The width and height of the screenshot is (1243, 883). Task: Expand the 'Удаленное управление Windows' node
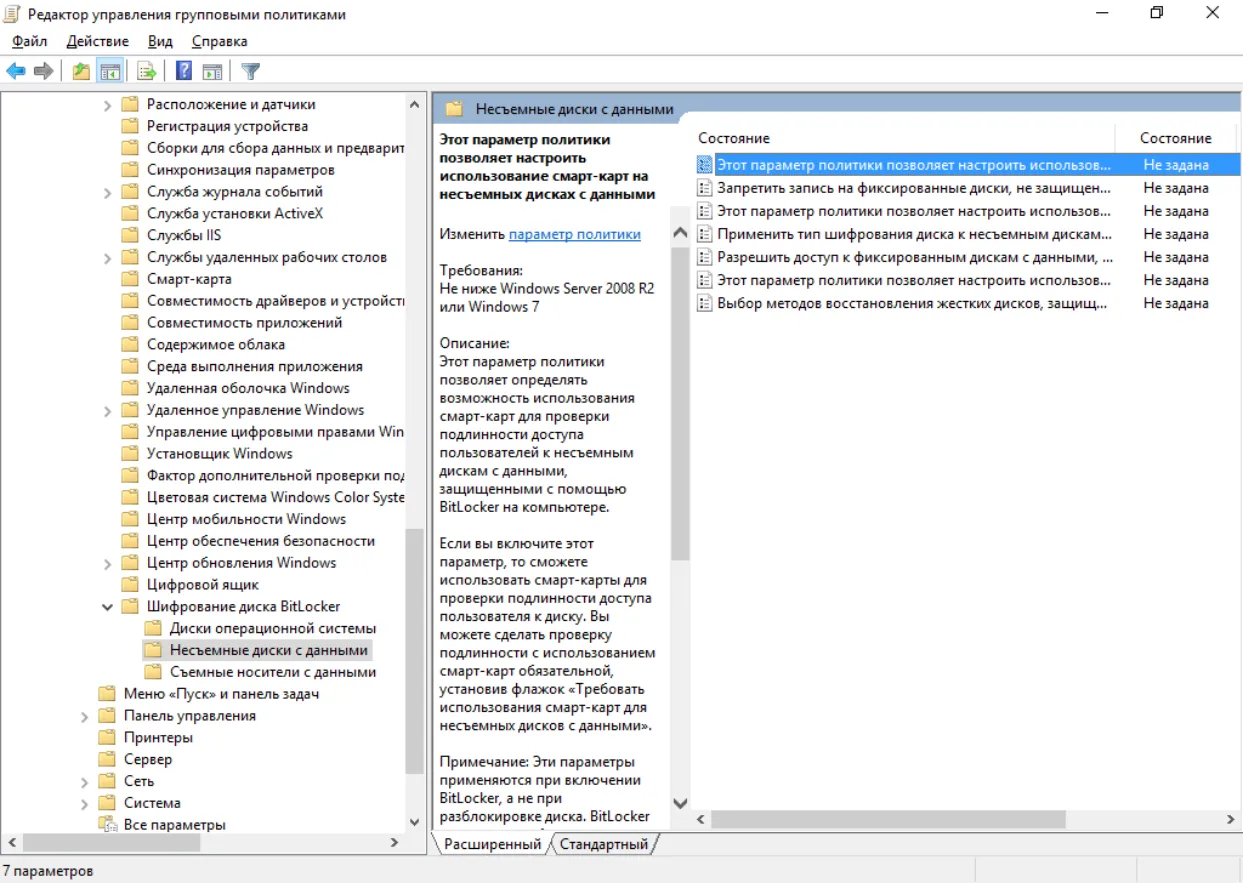pos(108,410)
